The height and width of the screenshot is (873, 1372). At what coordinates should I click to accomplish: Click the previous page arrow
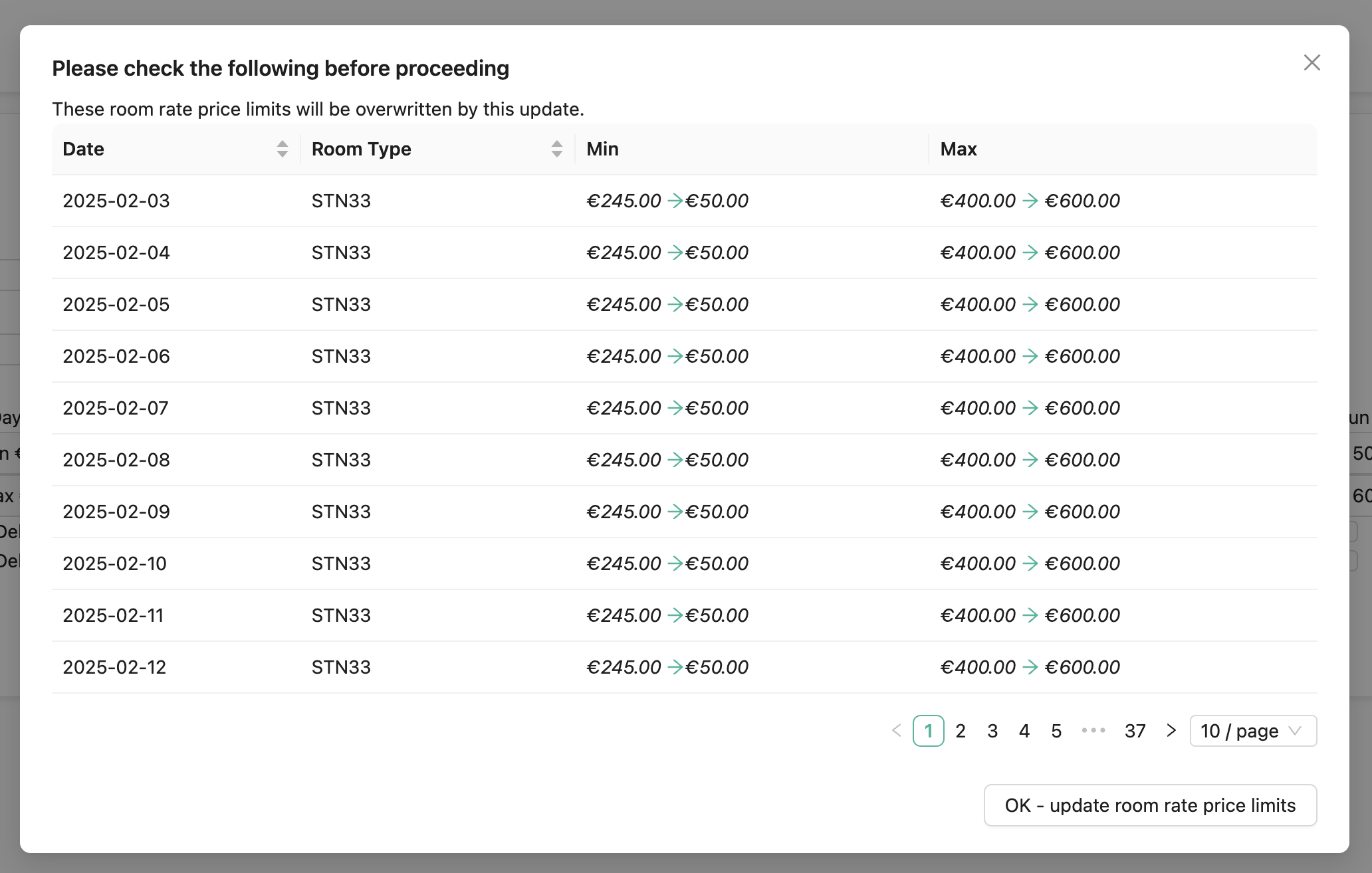(x=897, y=731)
